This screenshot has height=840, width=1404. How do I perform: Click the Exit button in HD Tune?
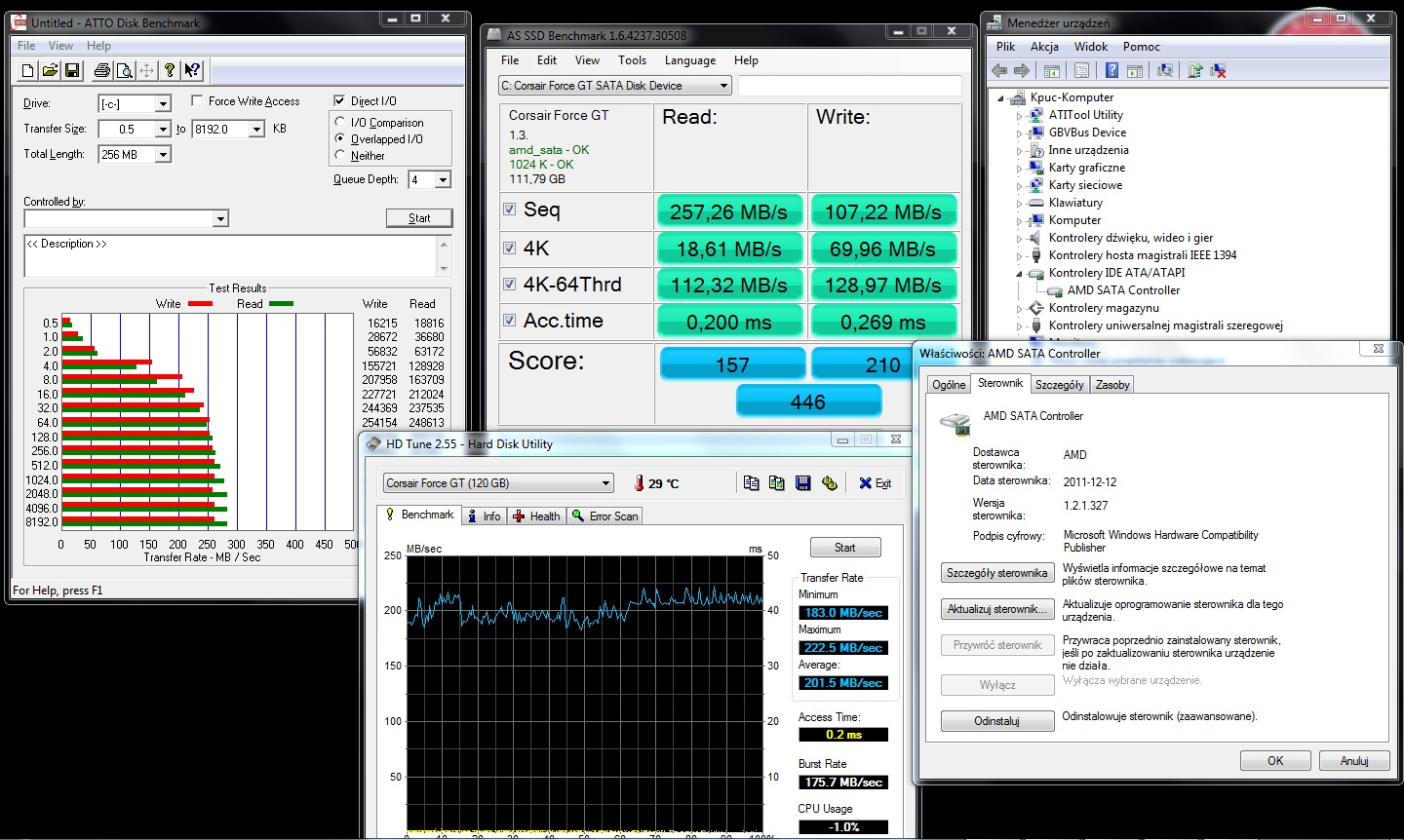point(875,483)
